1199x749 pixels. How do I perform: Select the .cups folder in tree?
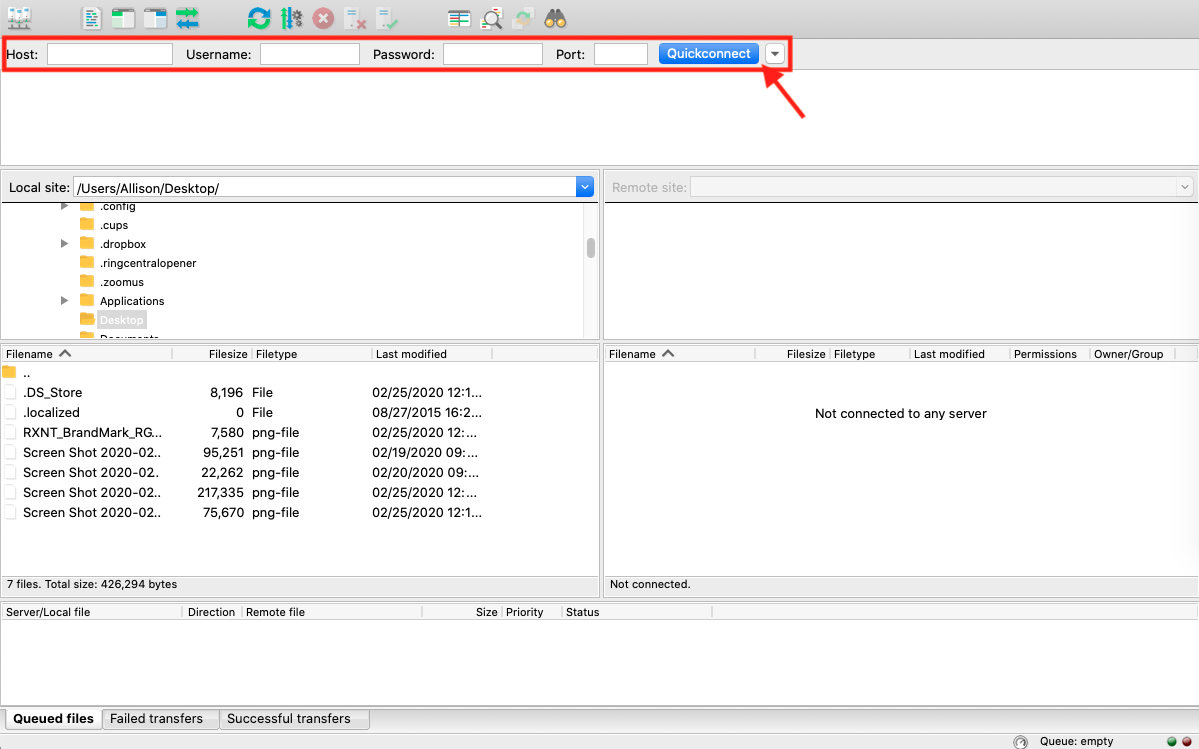tap(114, 225)
